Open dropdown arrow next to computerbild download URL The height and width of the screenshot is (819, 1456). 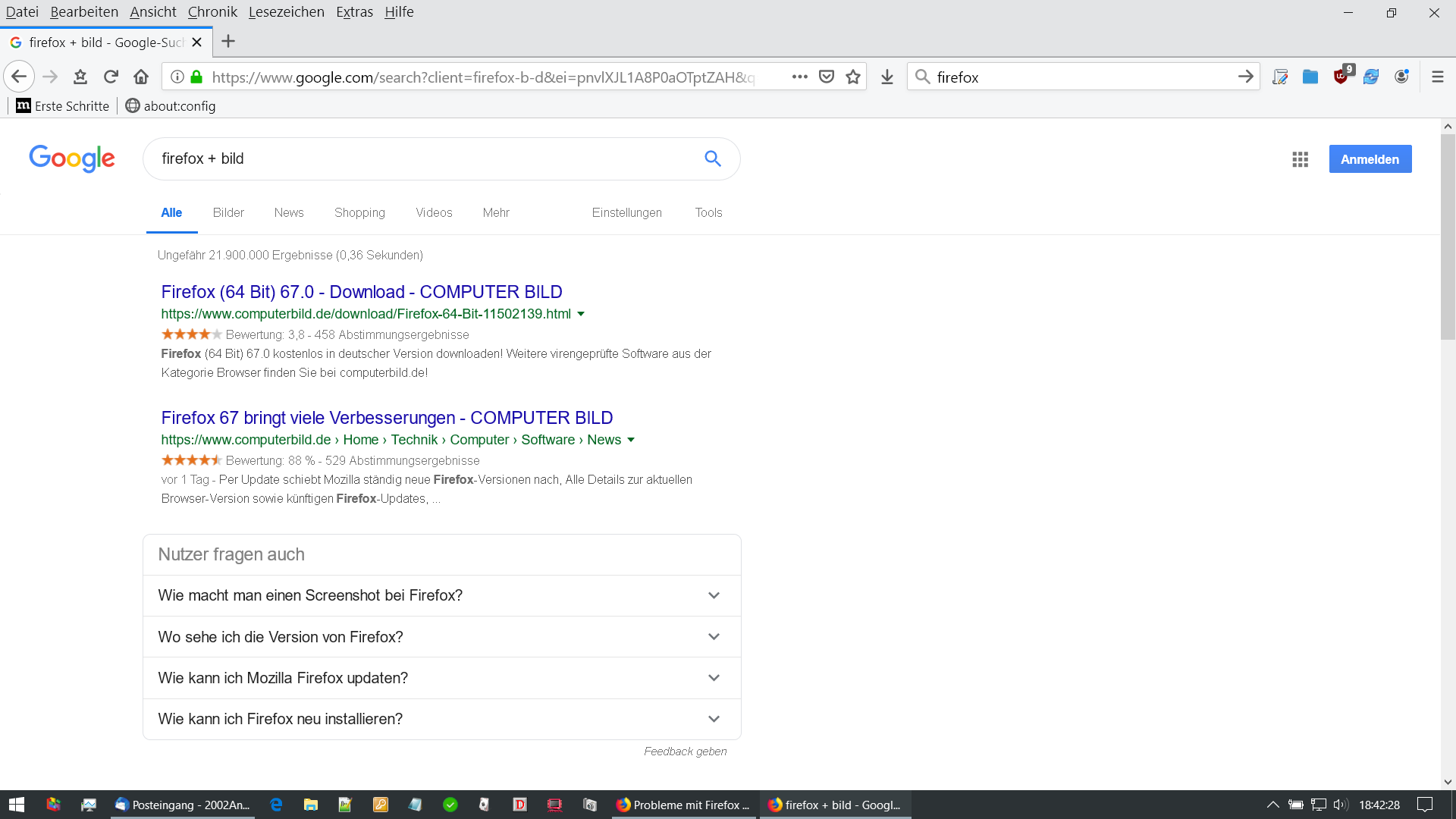[x=581, y=314]
